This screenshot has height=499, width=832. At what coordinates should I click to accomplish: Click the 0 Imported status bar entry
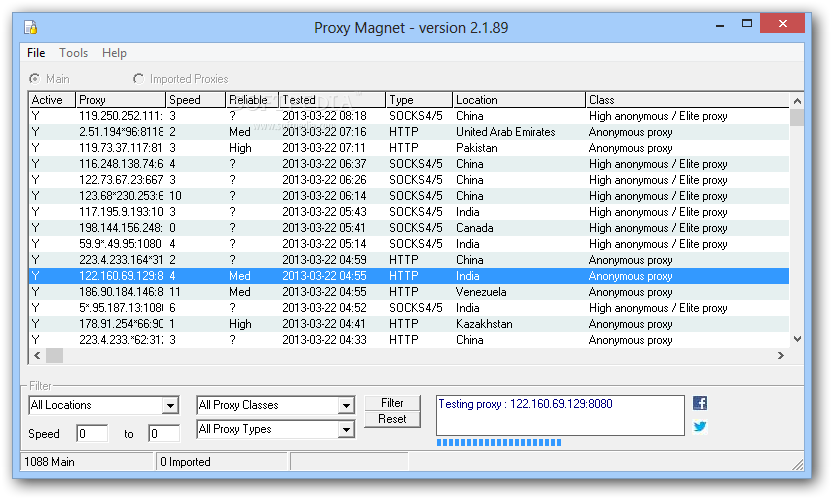[221, 462]
